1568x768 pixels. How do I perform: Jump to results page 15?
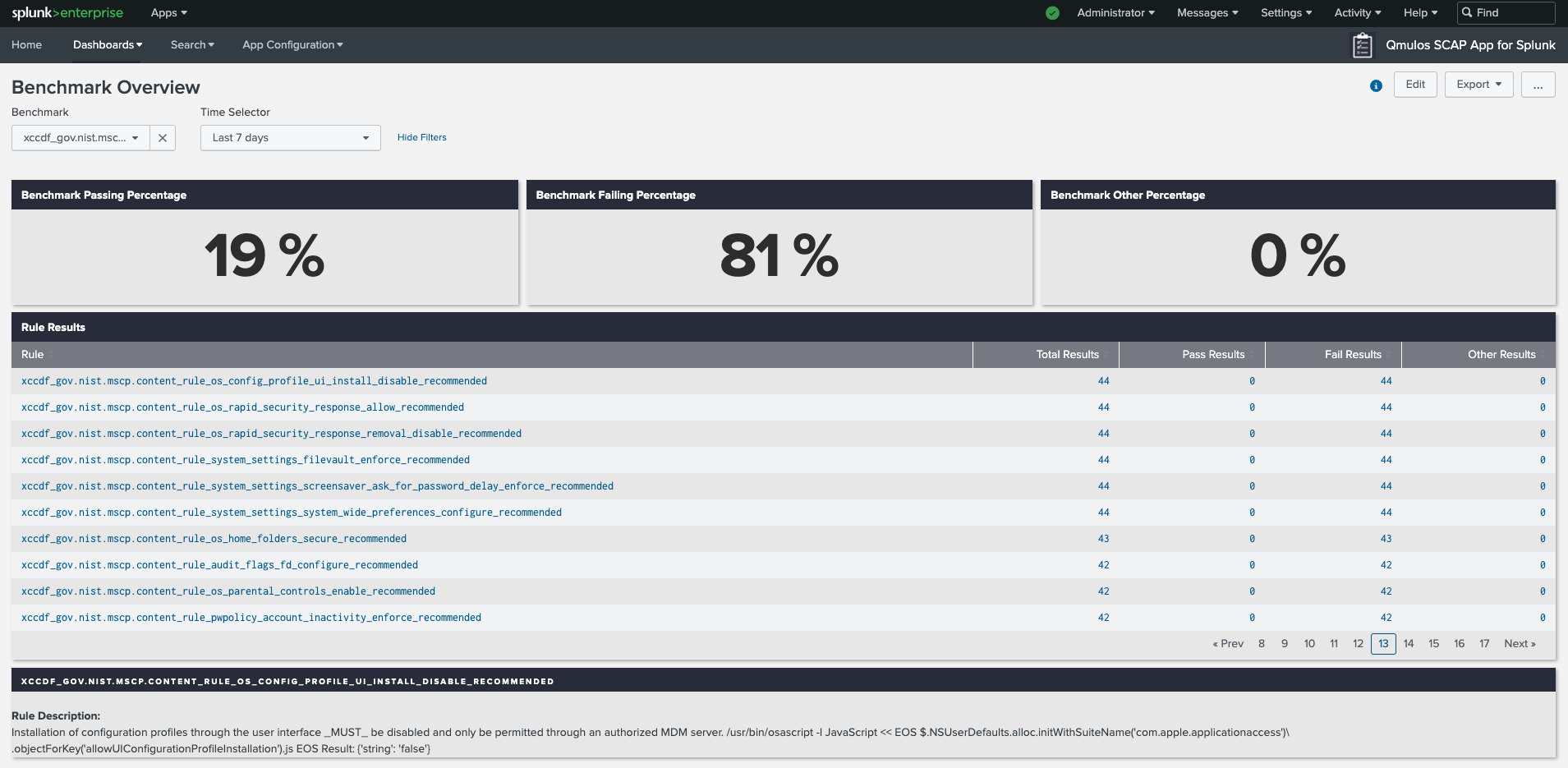[x=1433, y=644]
